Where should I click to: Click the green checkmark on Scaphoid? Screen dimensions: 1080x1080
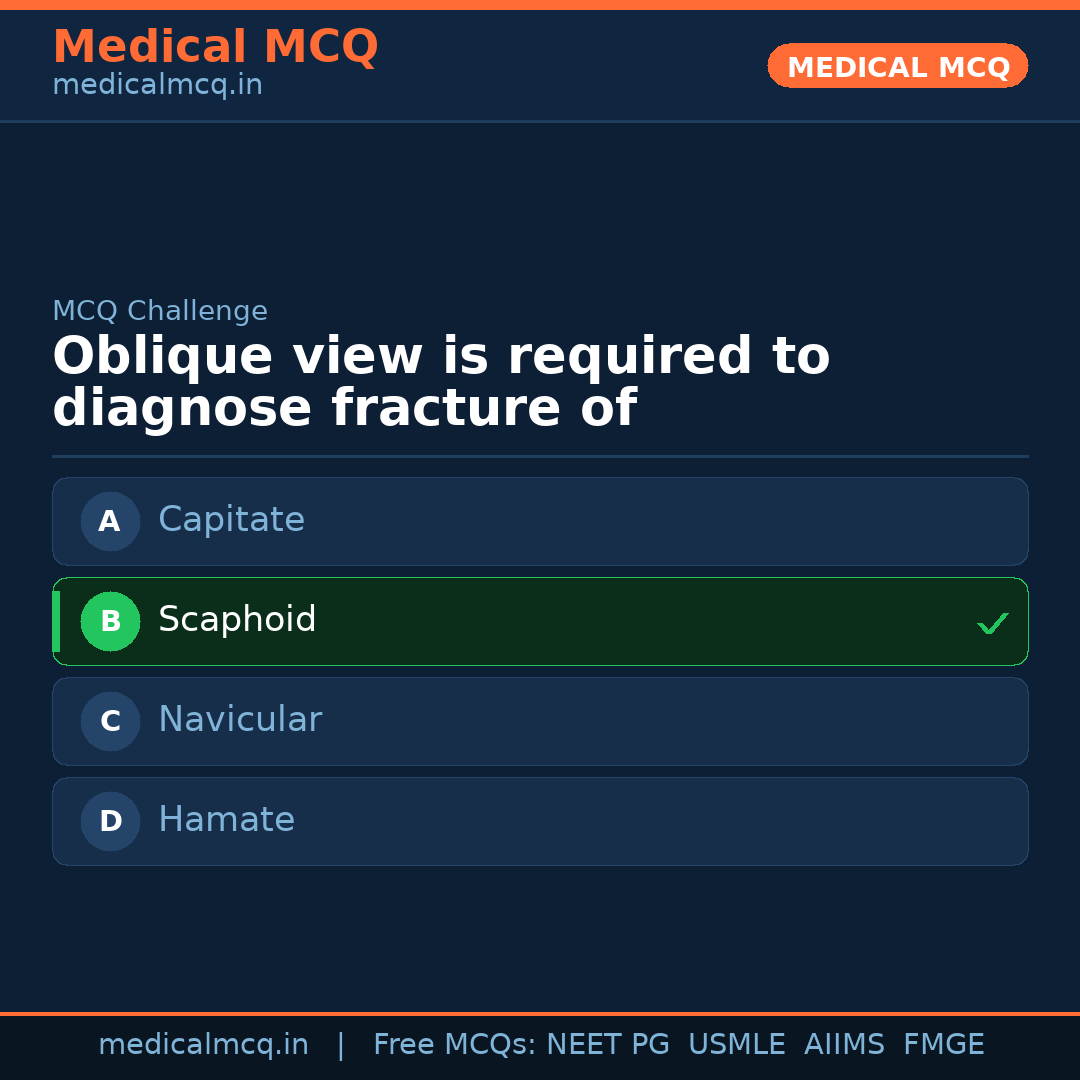[x=993, y=623]
